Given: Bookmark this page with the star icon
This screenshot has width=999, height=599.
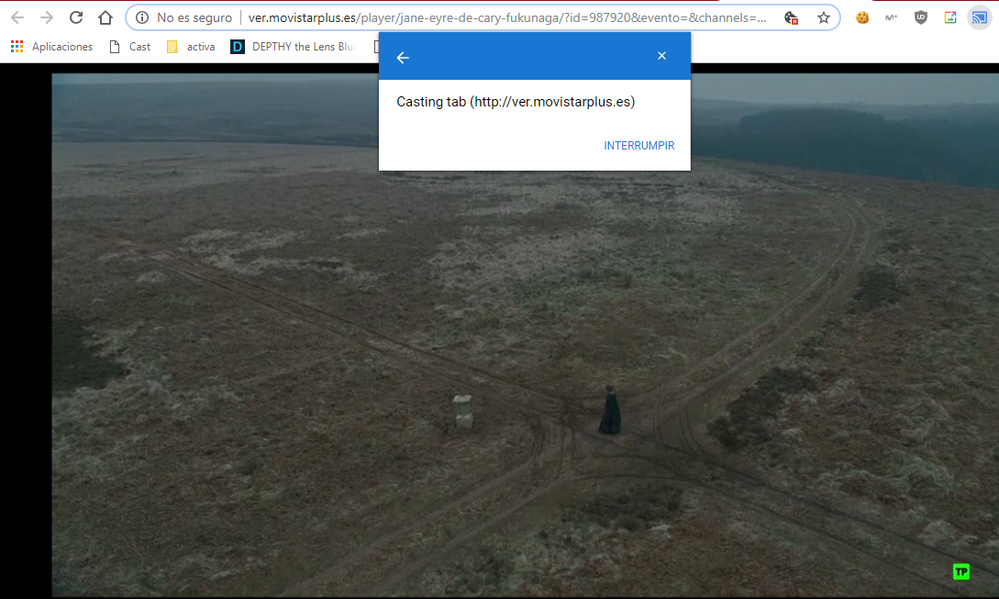Looking at the screenshot, I should [x=823, y=17].
